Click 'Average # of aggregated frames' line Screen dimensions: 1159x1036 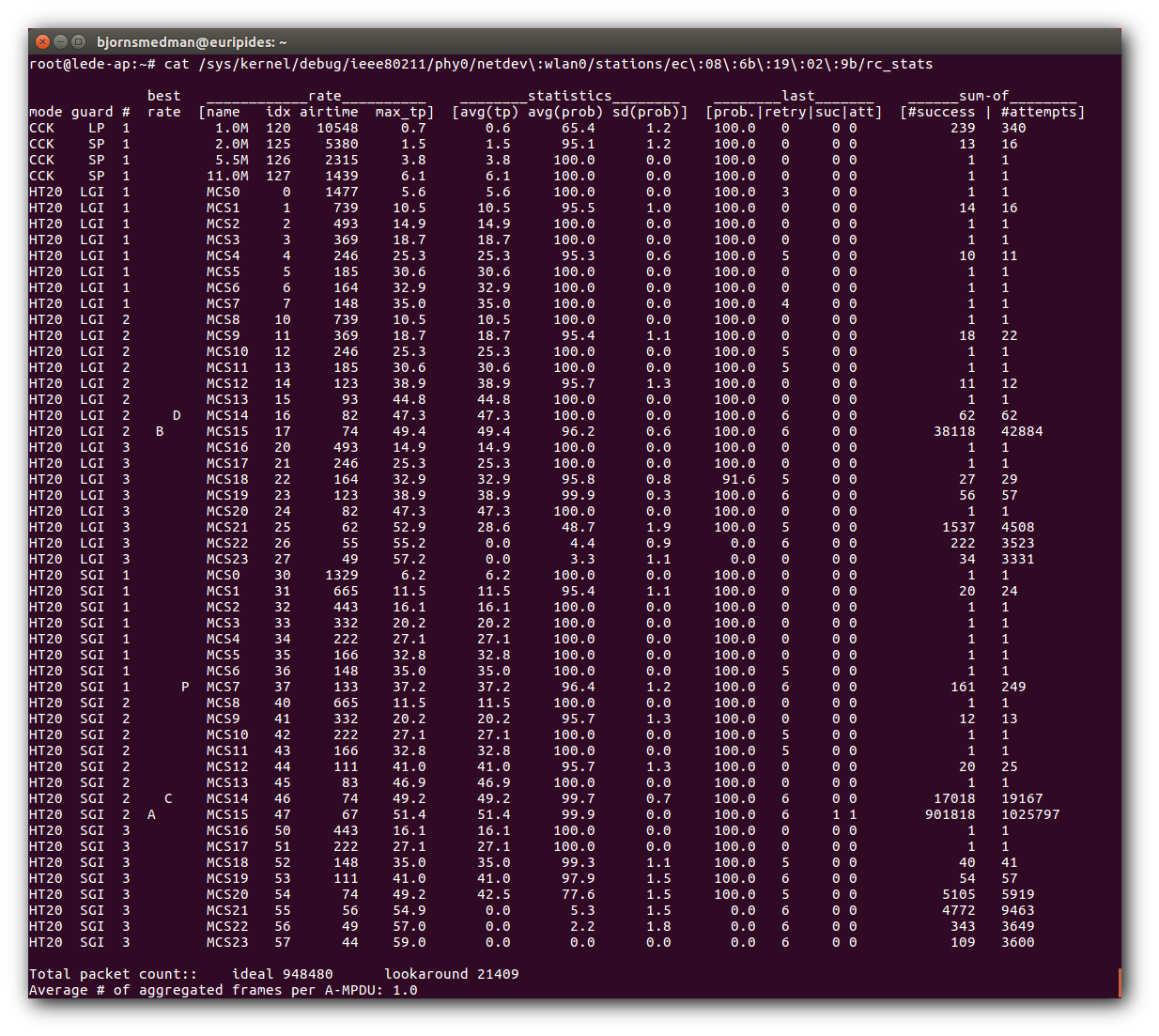(224, 990)
